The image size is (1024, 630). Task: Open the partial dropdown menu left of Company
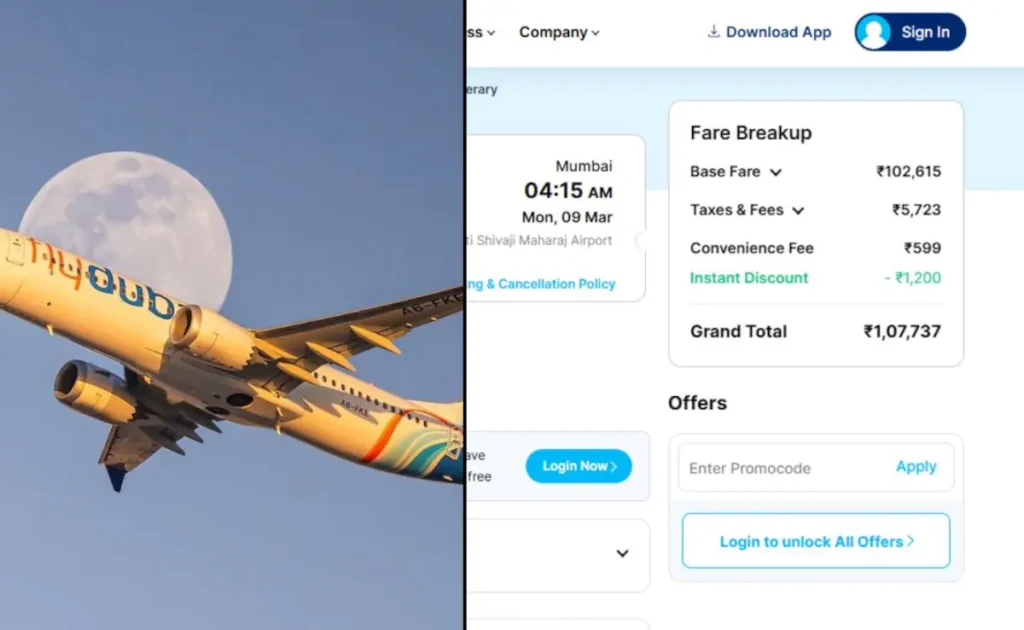pyautogui.click(x=481, y=33)
